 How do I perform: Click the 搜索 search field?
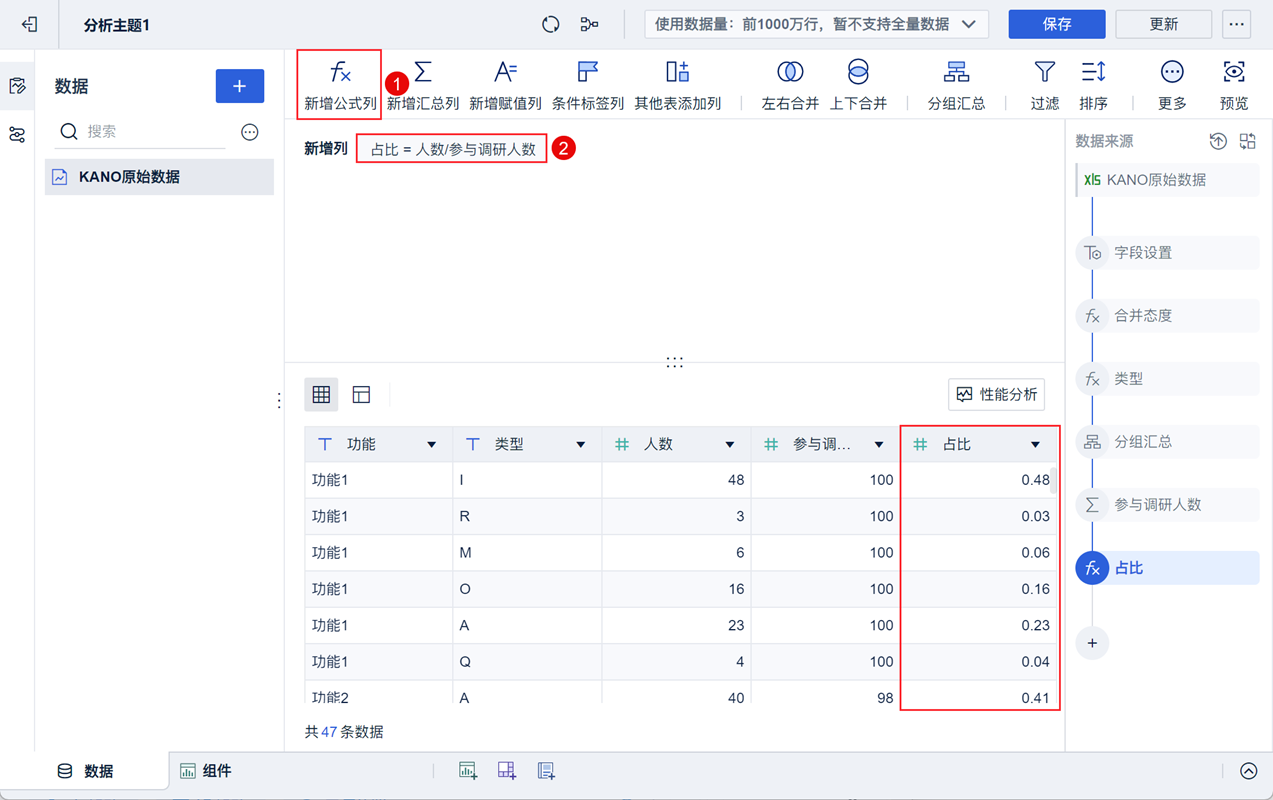click(x=142, y=132)
